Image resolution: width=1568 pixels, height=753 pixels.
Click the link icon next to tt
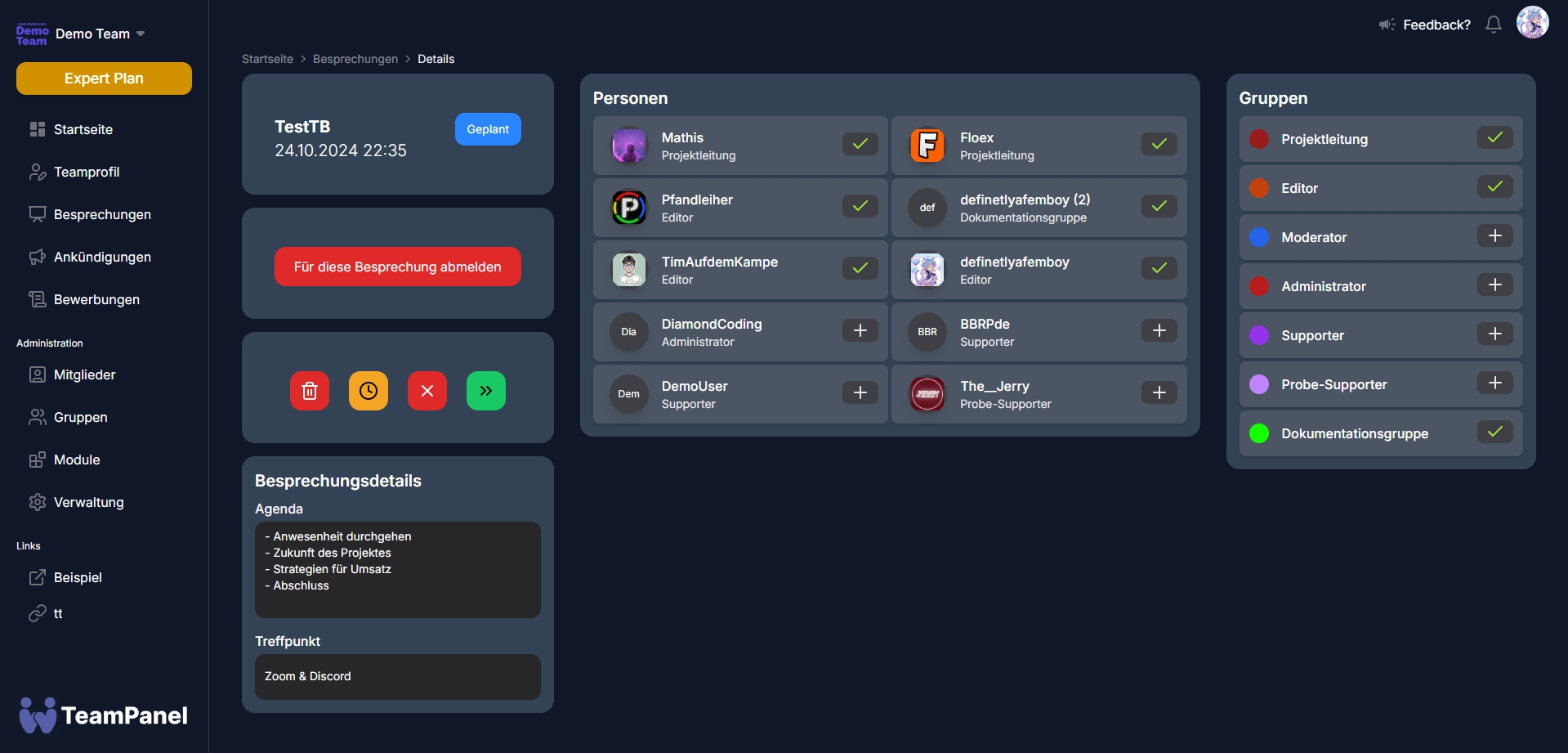tap(37, 613)
